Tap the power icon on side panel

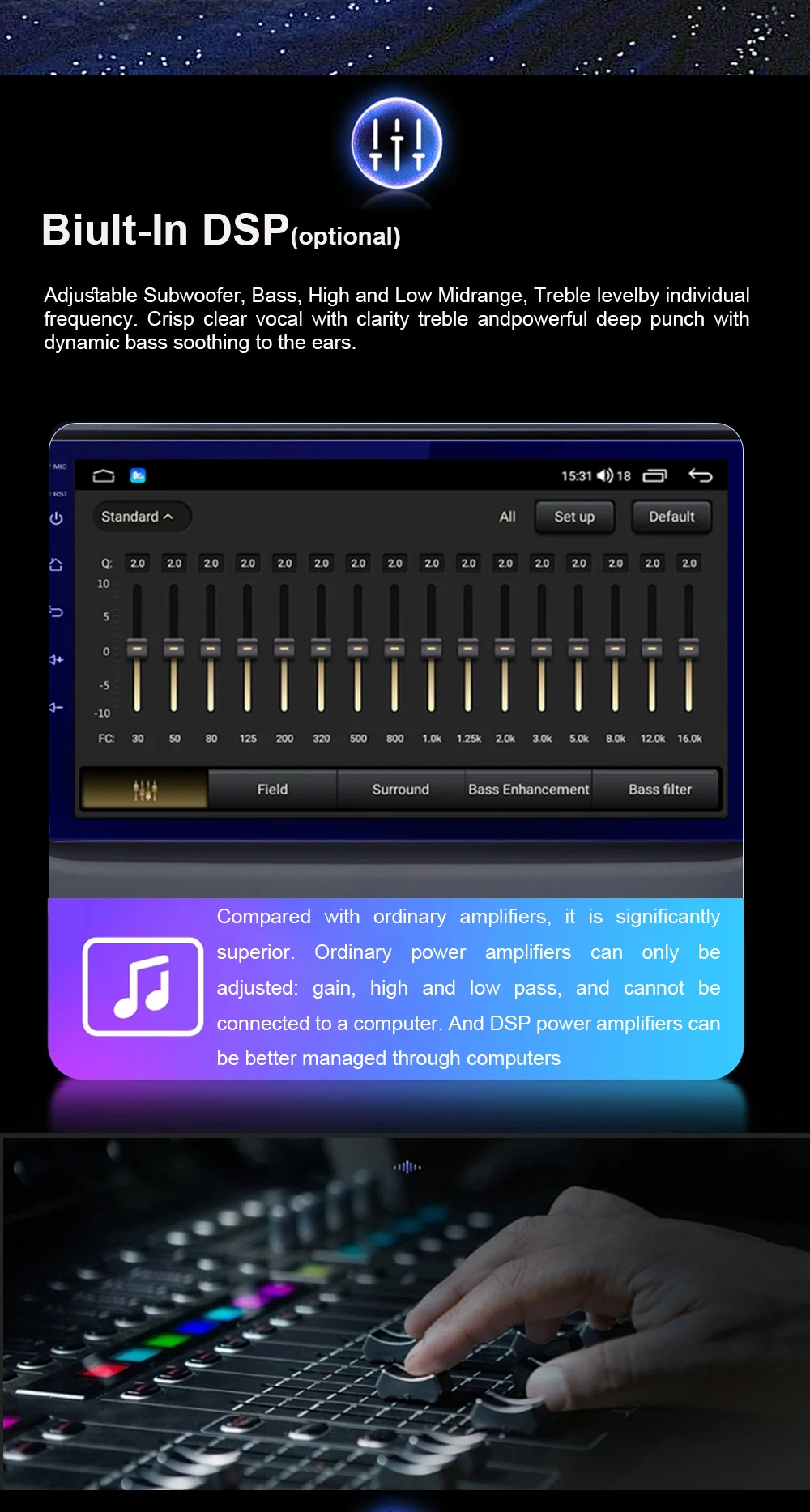tap(56, 518)
